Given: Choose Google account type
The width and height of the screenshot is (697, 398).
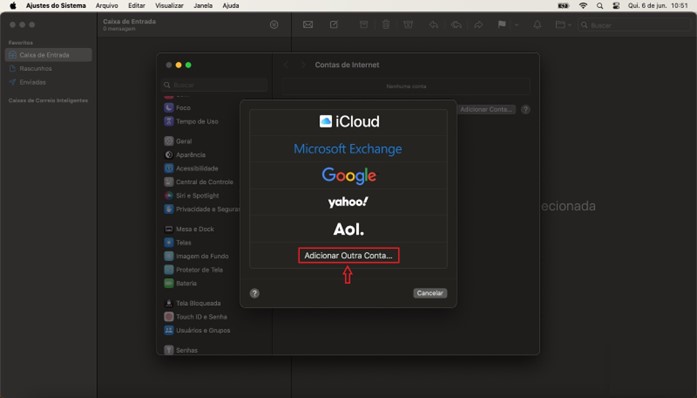Looking at the screenshot, I should 348,175.
